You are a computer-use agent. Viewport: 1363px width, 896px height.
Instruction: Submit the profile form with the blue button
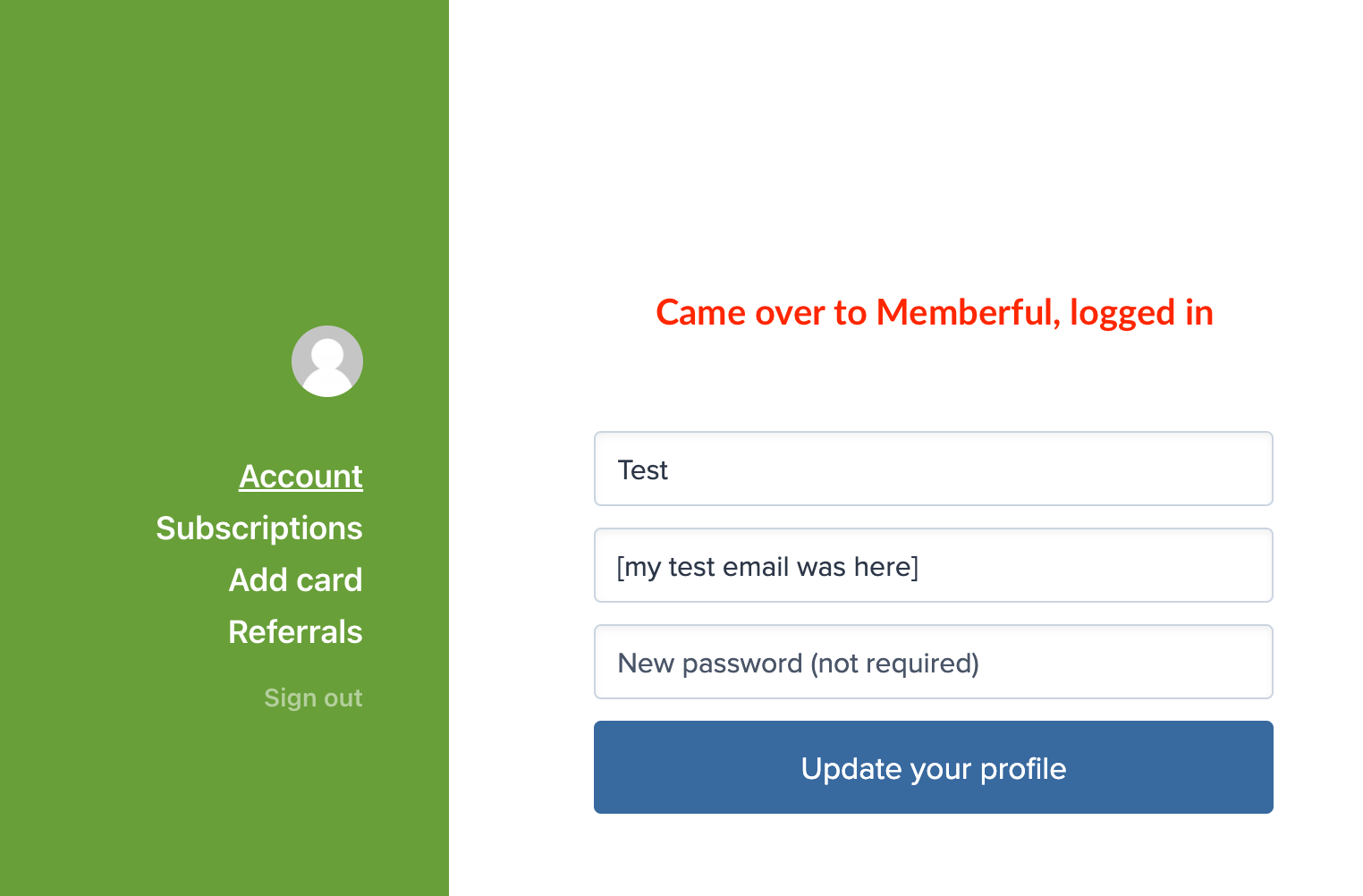click(x=933, y=767)
